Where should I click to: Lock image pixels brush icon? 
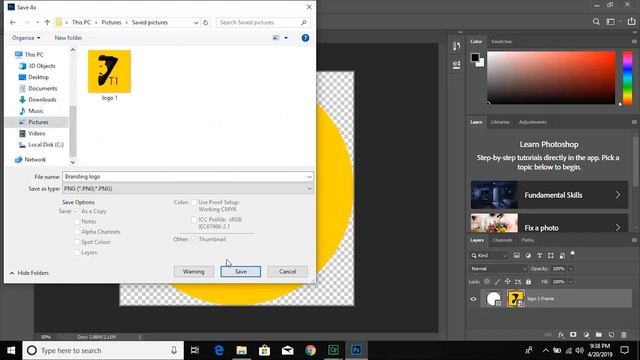[x=497, y=282]
